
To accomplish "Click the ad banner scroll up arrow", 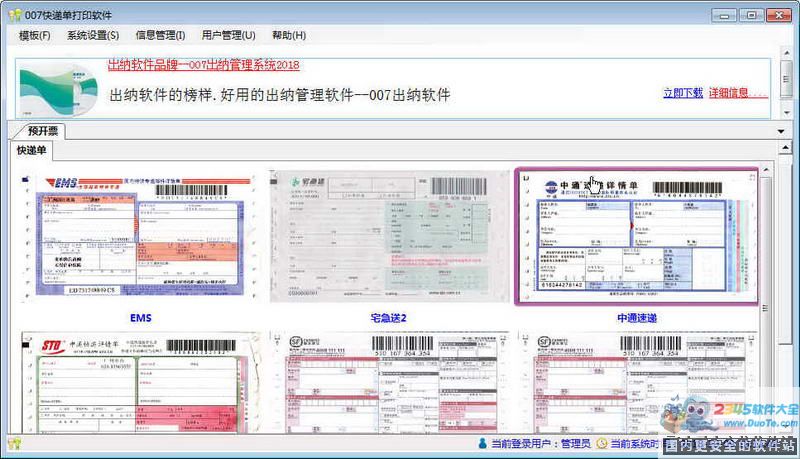I will click(x=786, y=53).
